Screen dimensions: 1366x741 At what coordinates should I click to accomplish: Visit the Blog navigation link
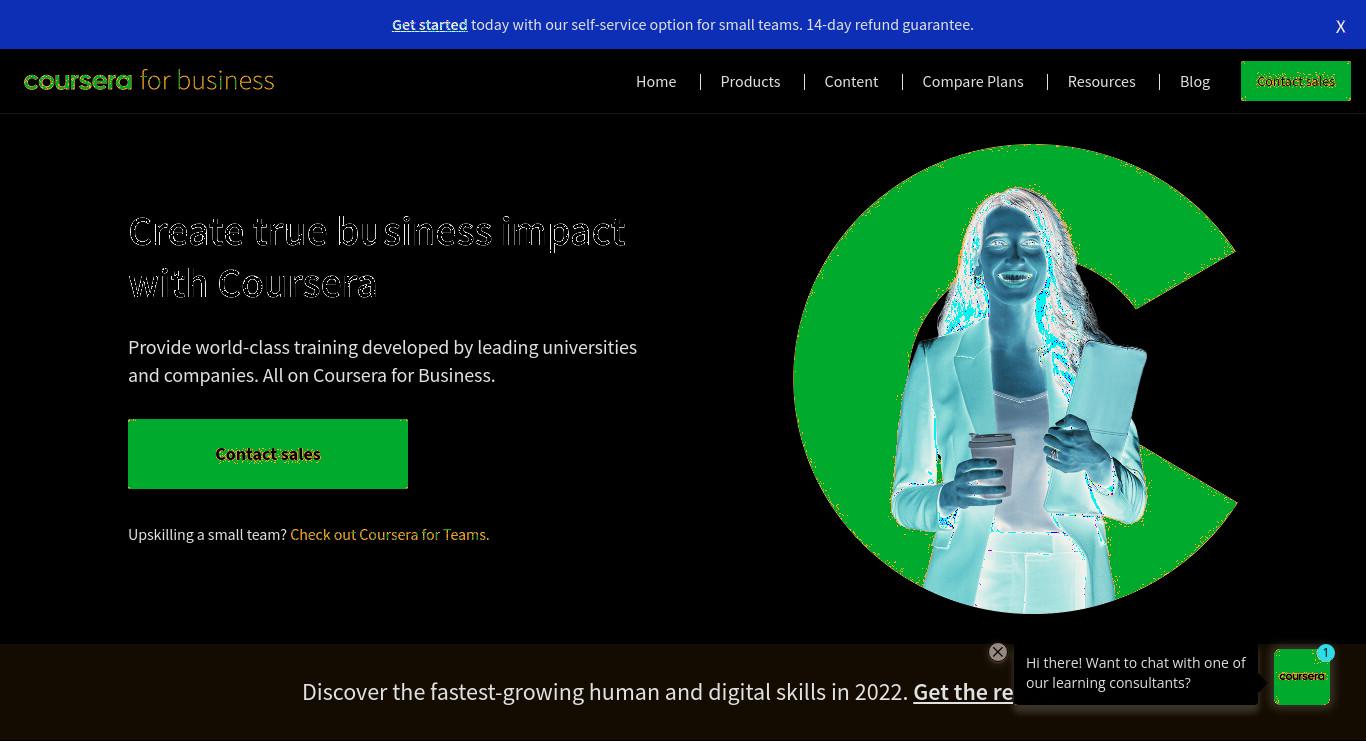[1195, 82]
